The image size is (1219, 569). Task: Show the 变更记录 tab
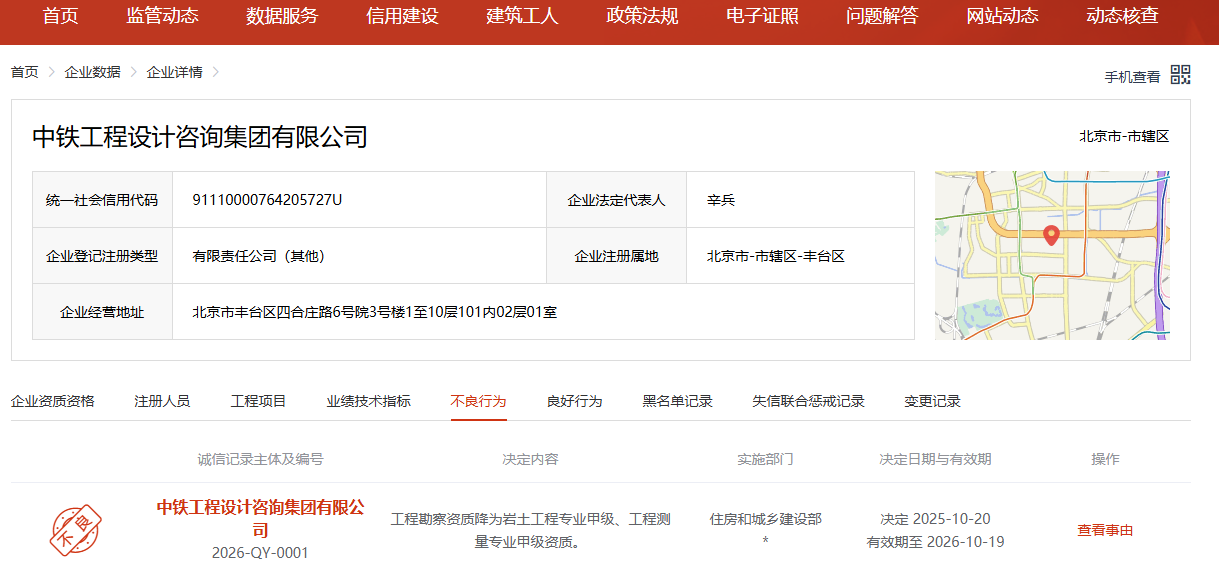coord(932,401)
